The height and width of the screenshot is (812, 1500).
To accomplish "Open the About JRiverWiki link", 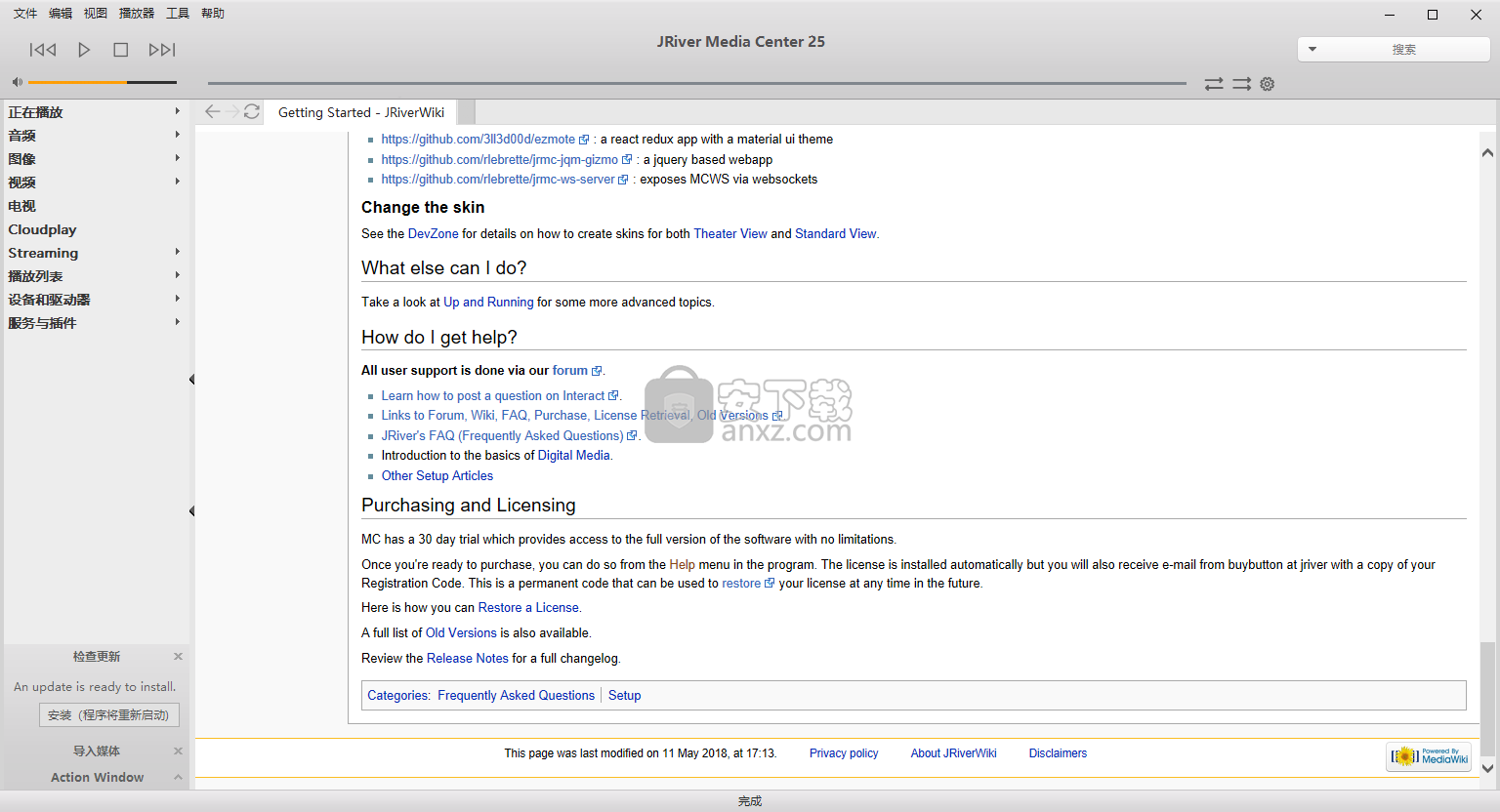I will point(954,753).
